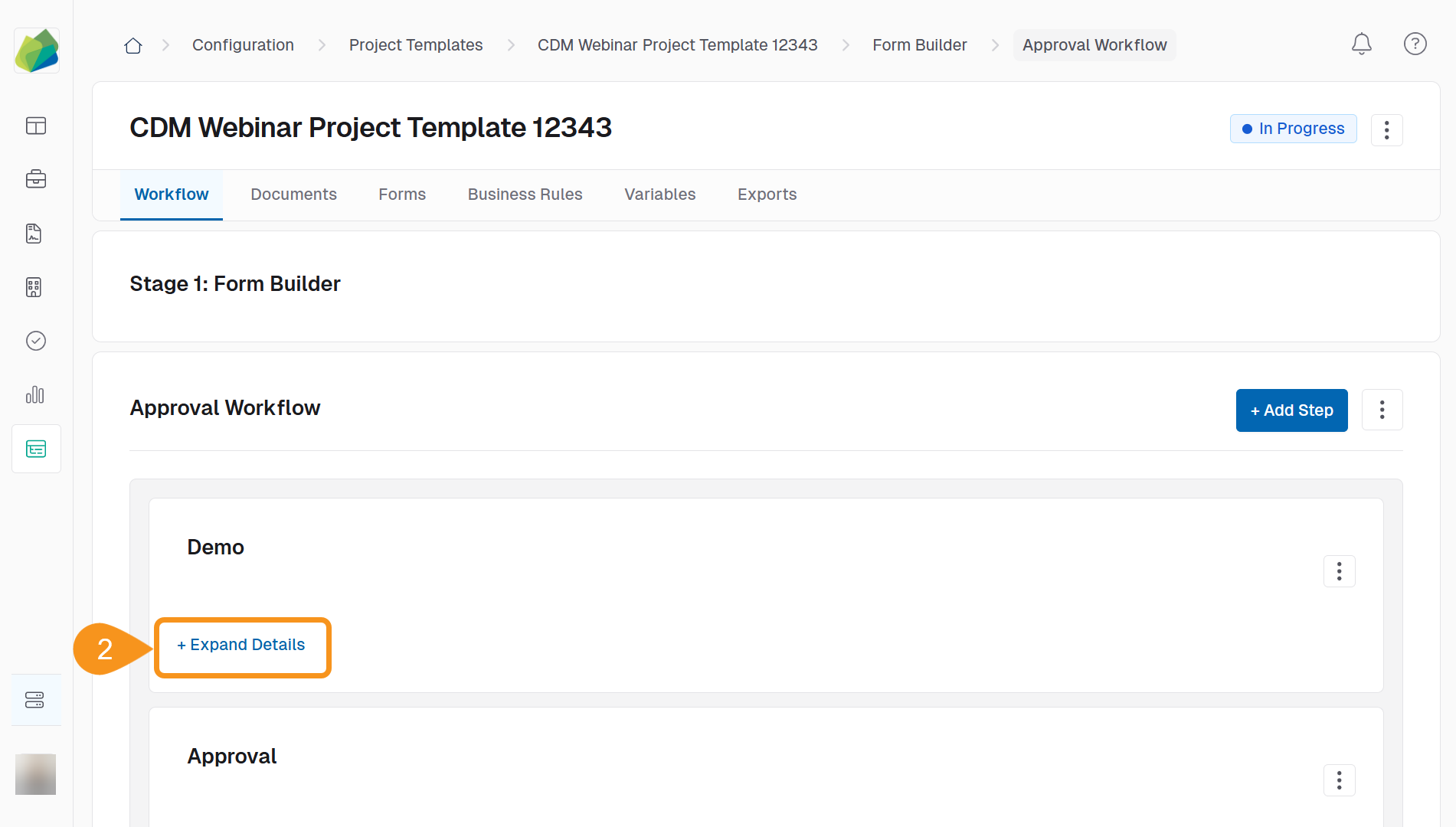Click the In Progress status badge

(x=1293, y=129)
